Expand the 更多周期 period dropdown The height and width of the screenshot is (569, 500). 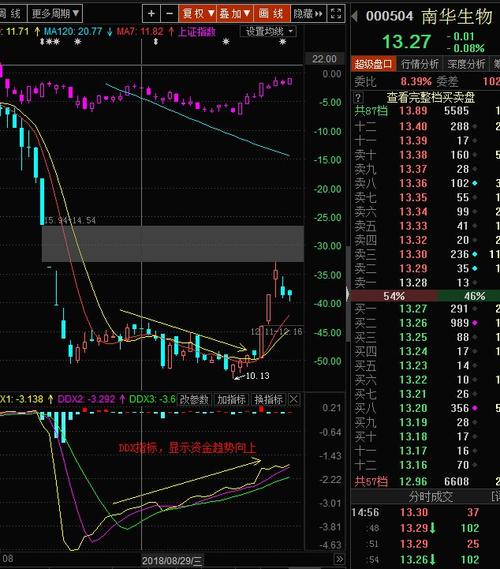tap(55, 14)
